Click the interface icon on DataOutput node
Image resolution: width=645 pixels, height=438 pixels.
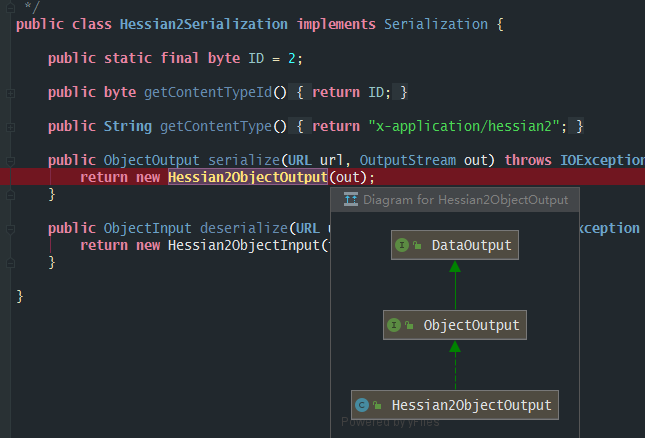403,245
